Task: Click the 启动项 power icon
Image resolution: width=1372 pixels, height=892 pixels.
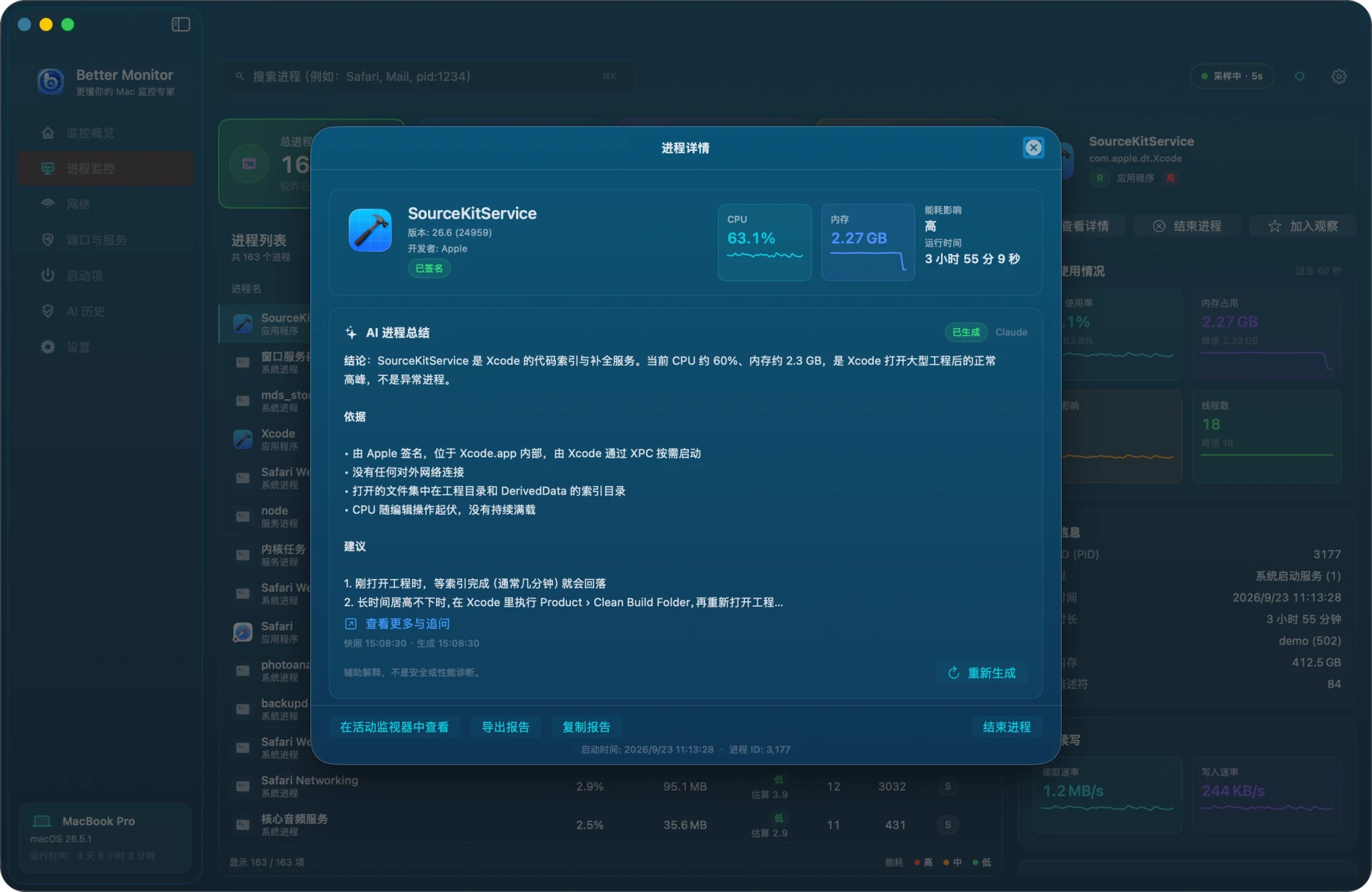Action: 48,275
